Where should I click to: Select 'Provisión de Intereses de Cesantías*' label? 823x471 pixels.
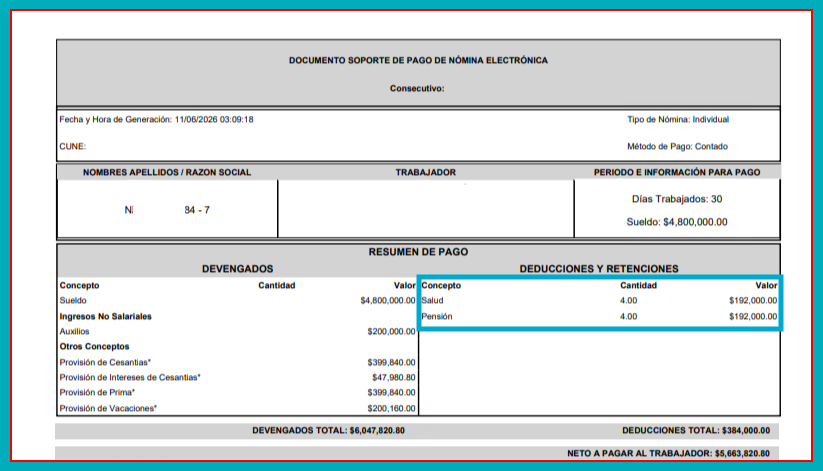pyautogui.click(x=130, y=377)
